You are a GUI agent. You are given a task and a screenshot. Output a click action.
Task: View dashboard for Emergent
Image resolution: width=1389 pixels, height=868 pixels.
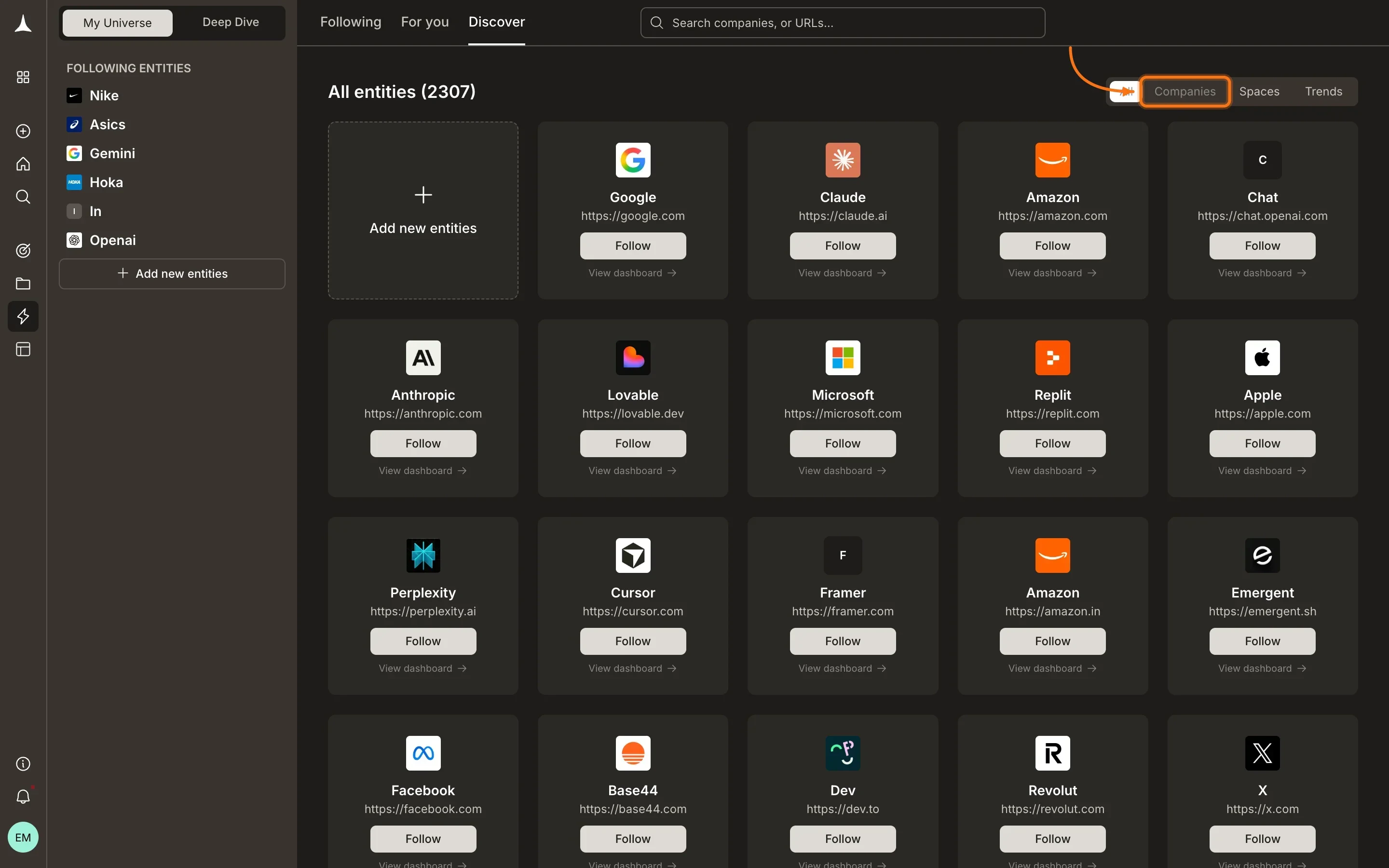(1262, 668)
